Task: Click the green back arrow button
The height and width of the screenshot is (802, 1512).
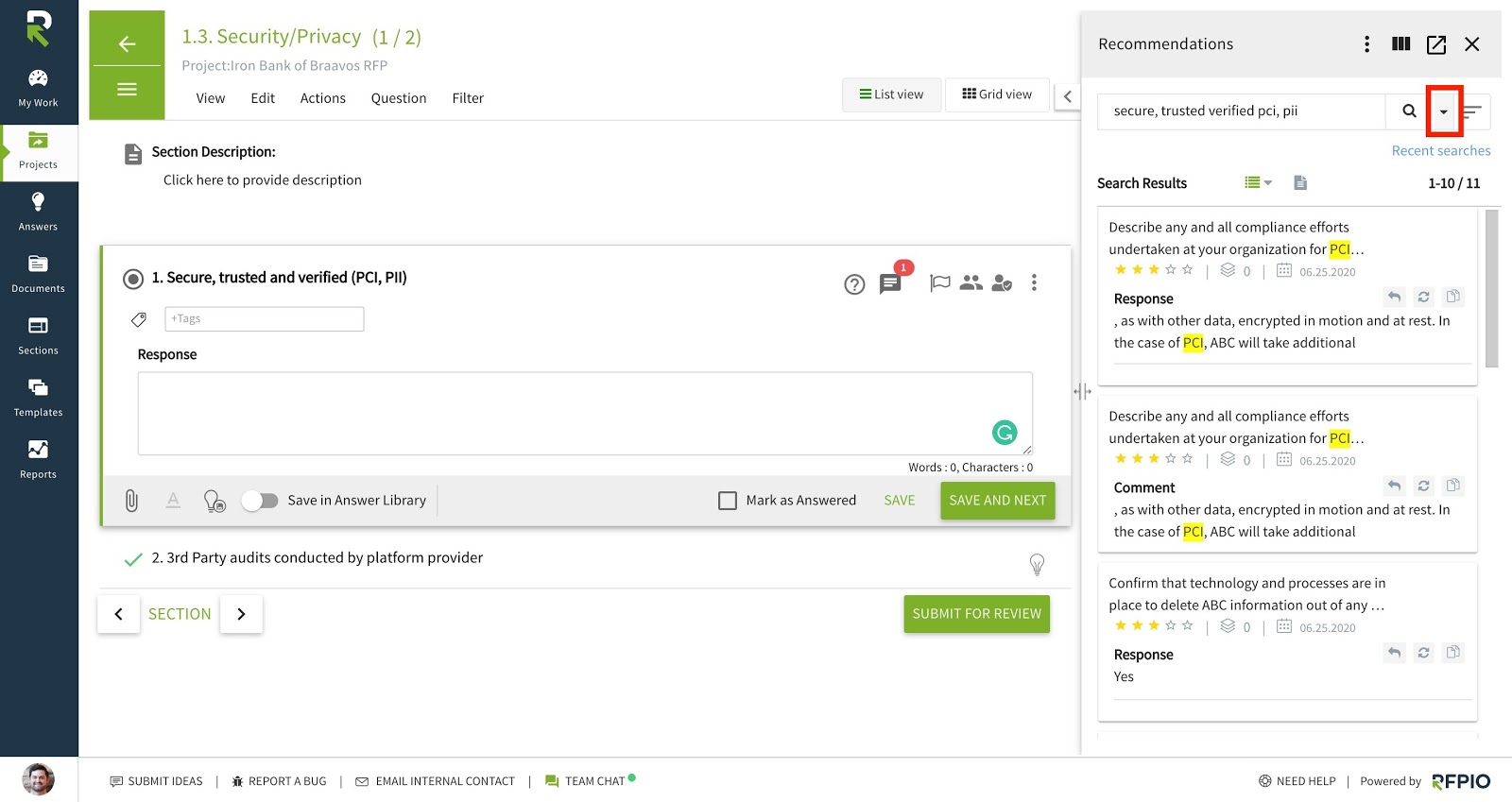Action: coord(128,43)
